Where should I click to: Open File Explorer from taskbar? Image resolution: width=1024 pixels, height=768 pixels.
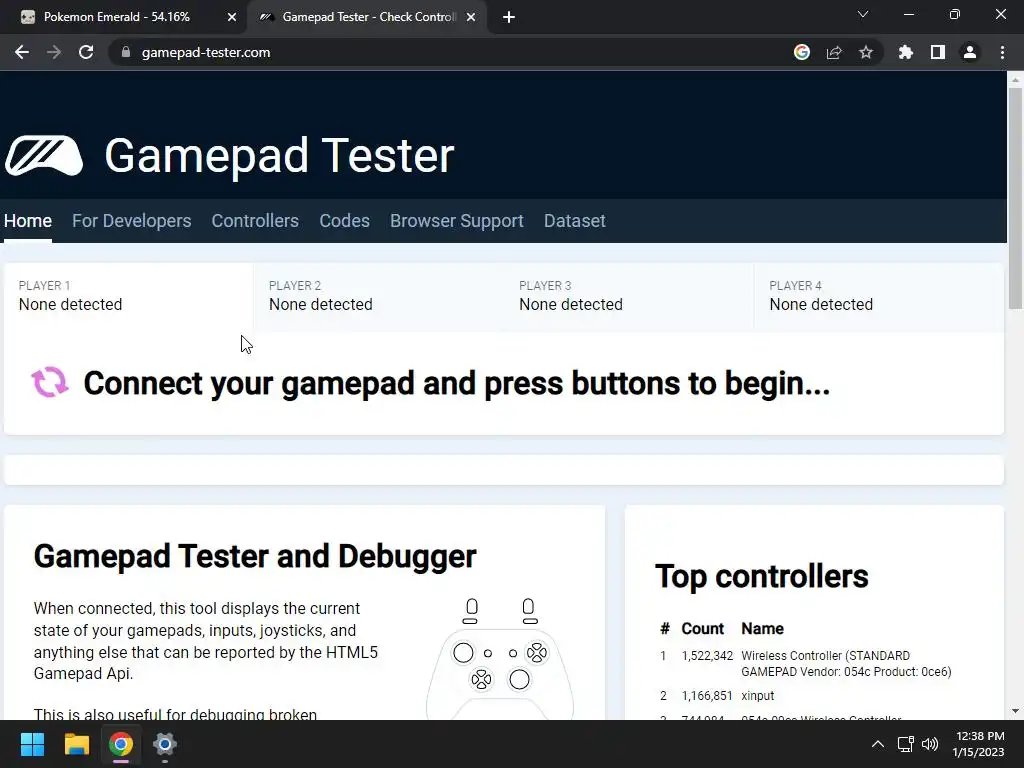[x=76, y=744]
